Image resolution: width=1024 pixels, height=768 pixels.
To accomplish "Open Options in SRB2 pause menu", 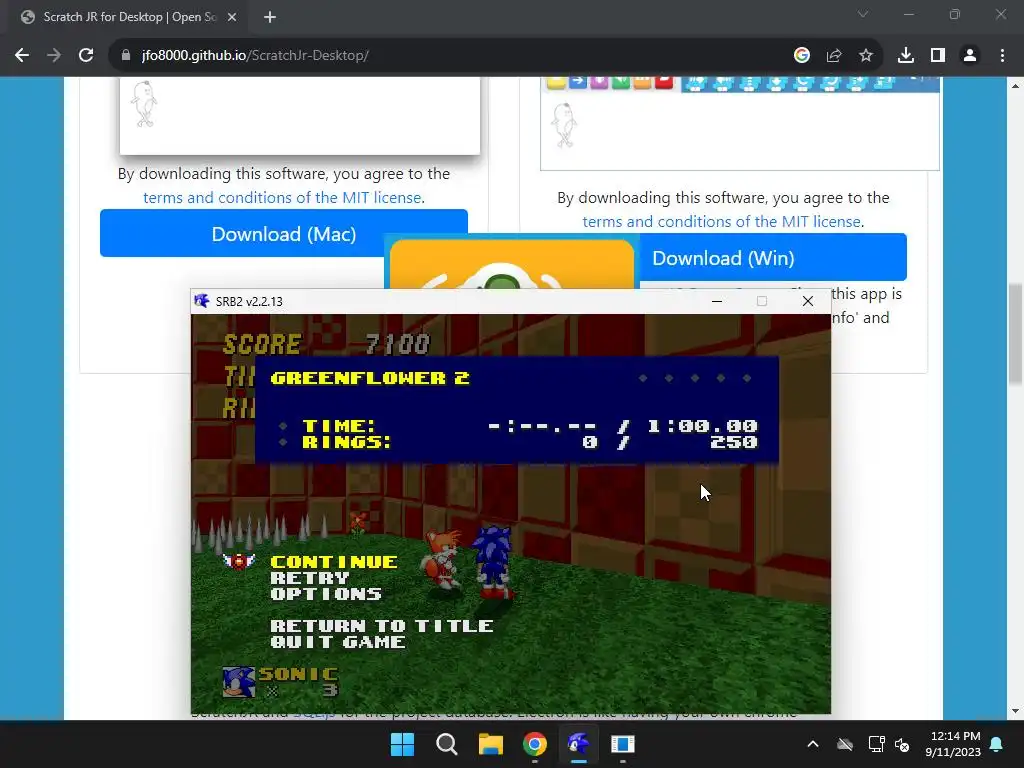I will (x=326, y=594).
